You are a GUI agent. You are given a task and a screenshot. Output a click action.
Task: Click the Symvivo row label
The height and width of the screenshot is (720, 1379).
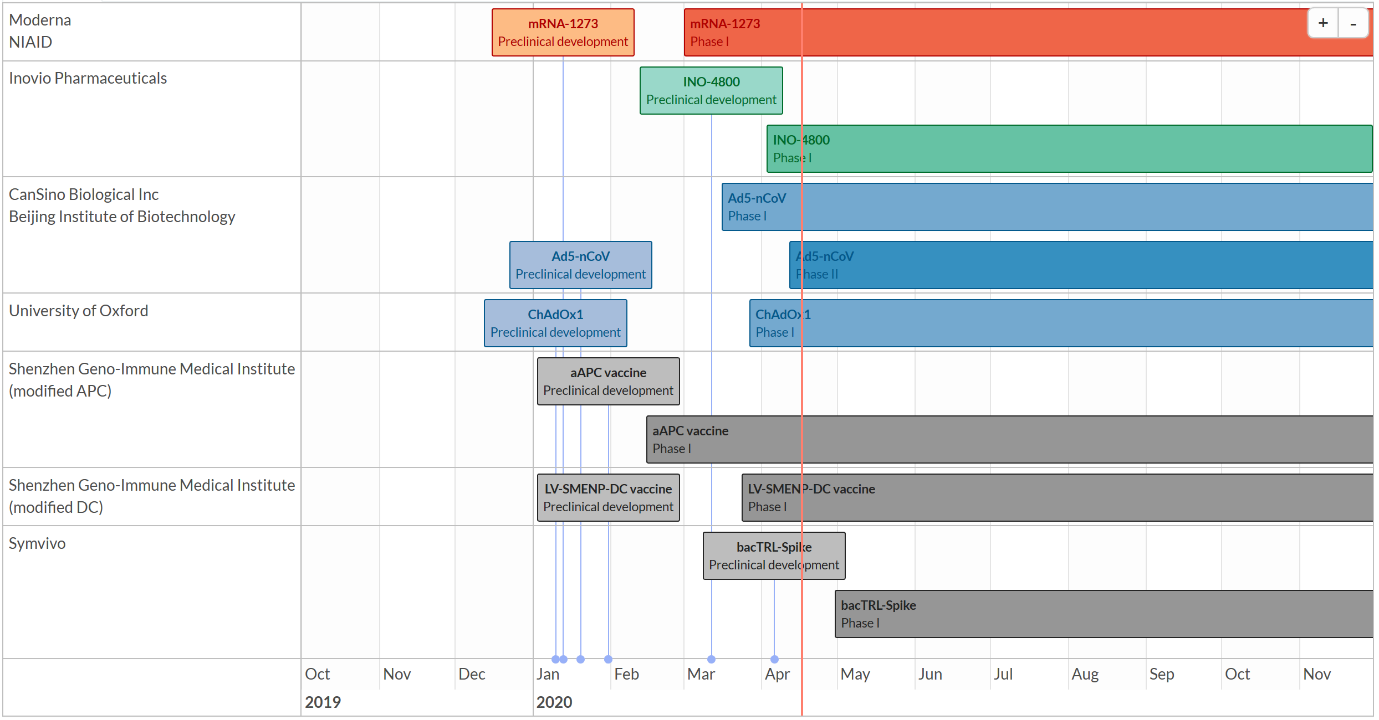click(x=37, y=543)
